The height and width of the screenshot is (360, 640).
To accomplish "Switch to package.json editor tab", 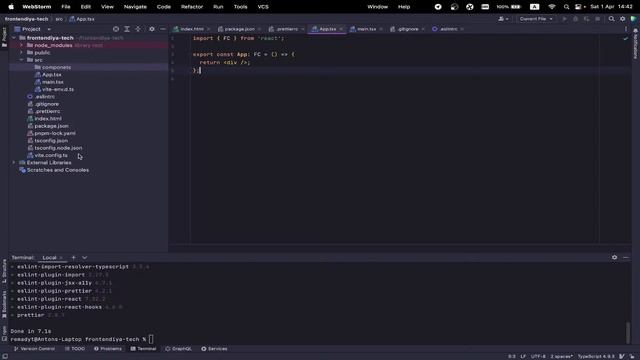I will 239,29.
